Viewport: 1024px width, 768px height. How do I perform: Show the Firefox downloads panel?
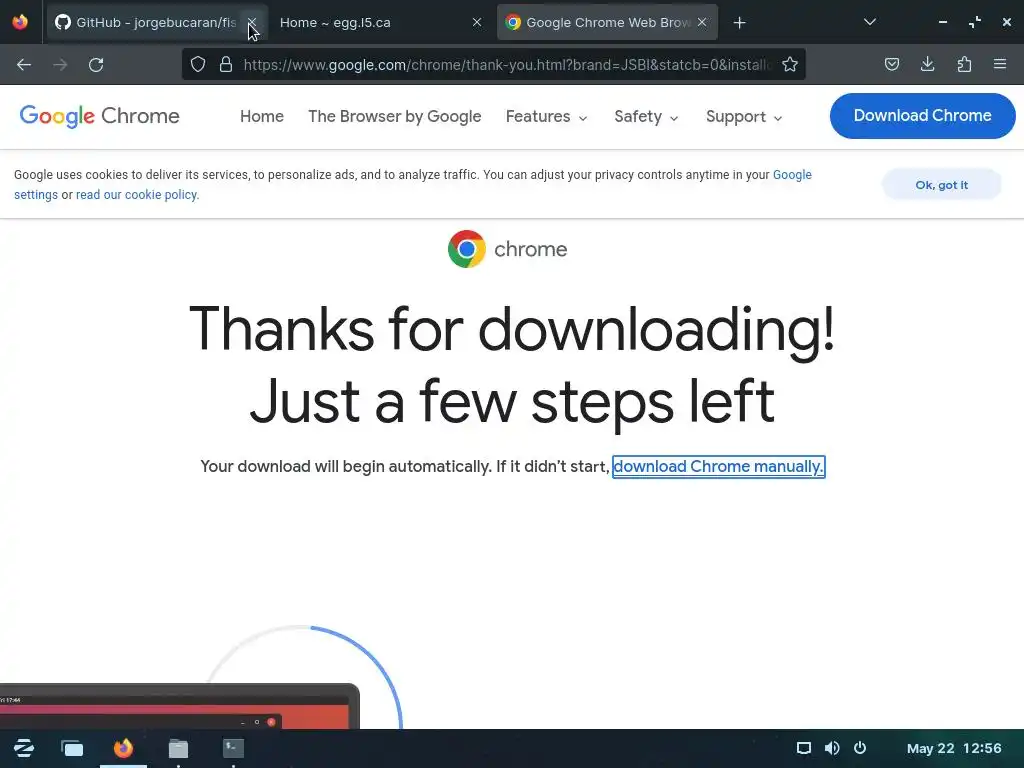tap(927, 64)
